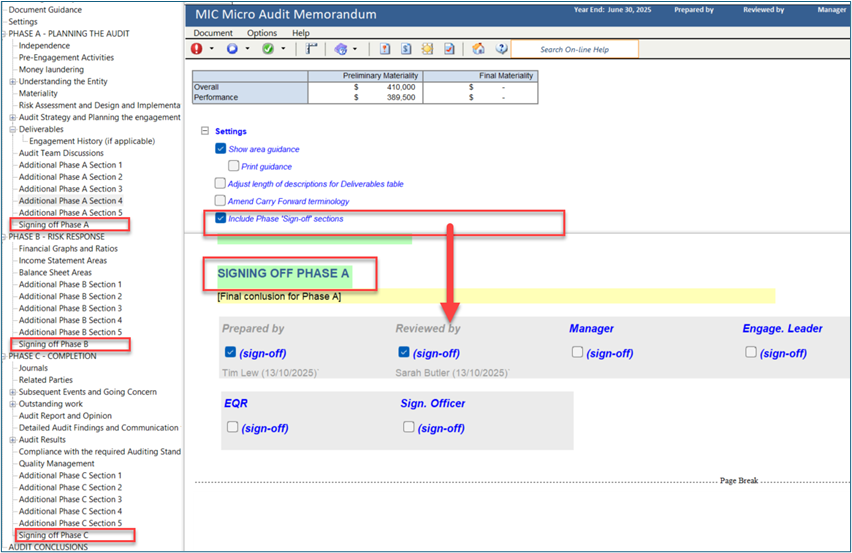Screen dimensions: 852x553
Task: Click the green checkmark sign-off icon
Action: point(268,49)
